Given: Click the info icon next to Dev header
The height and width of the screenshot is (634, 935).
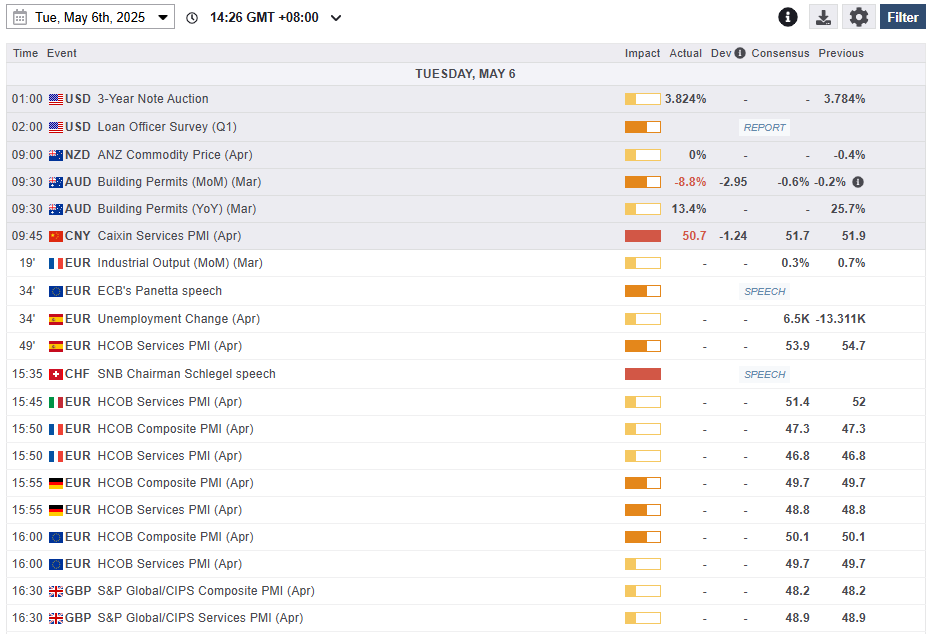Looking at the screenshot, I should click(x=740, y=54).
